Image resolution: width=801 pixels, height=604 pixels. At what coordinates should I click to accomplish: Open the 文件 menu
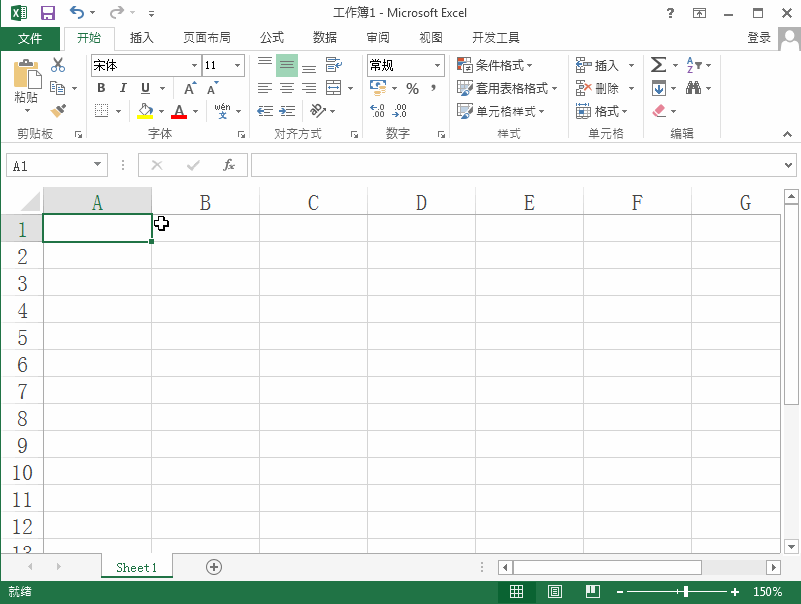(30, 37)
